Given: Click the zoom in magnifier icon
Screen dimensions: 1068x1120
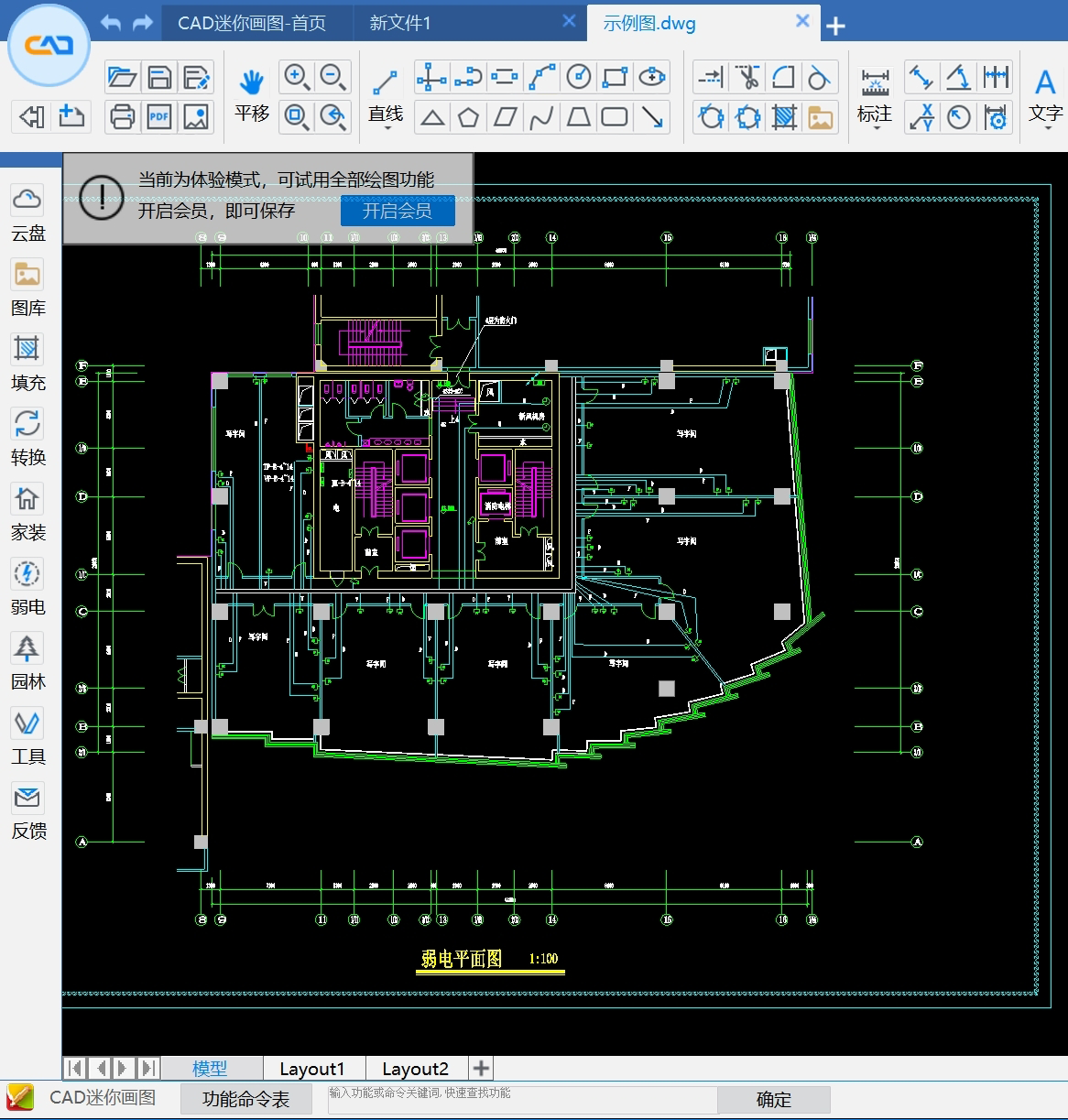Looking at the screenshot, I should (296, 77).
